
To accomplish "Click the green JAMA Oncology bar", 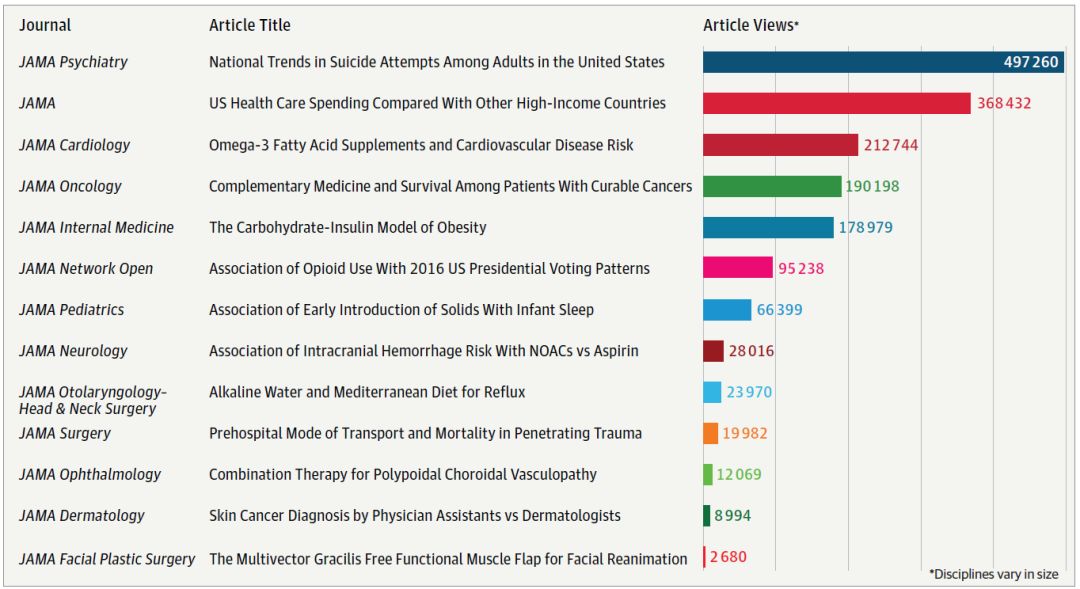I will [772, 186].
